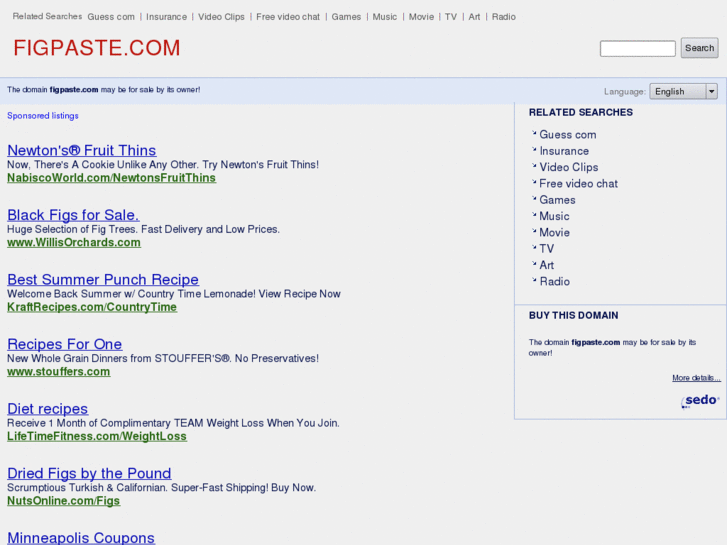Visit KraftRecipes.com/CountryTime link

click(92, 307)
